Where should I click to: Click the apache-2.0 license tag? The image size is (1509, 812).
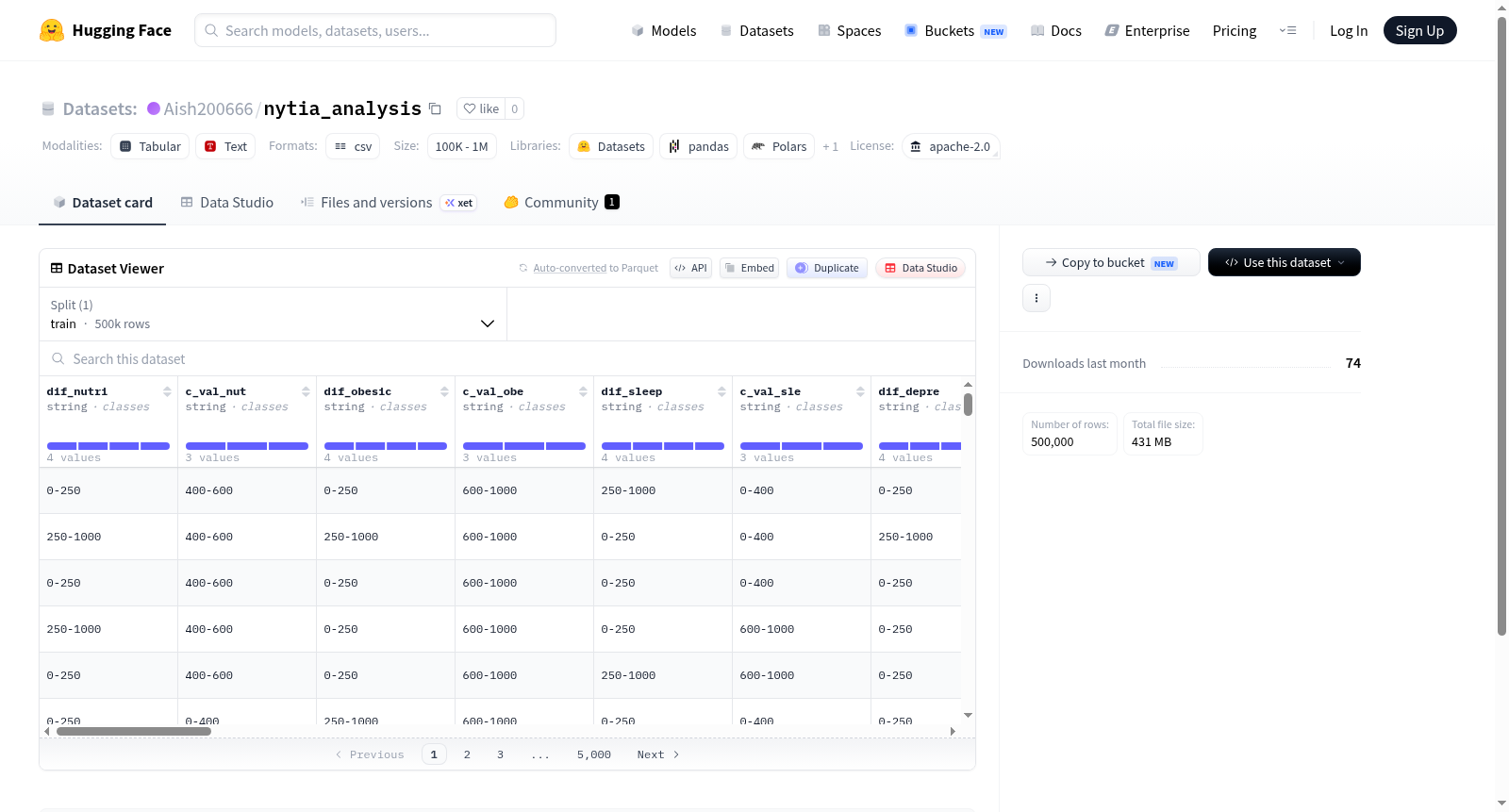(x=951, y=146)
